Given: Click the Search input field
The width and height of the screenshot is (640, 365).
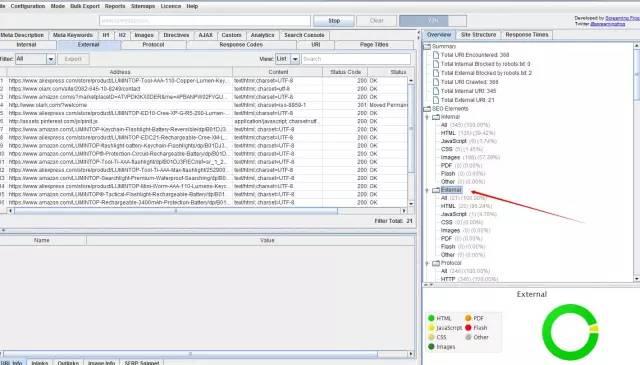Looking at the screenshot, I should [x=356, y=59].
